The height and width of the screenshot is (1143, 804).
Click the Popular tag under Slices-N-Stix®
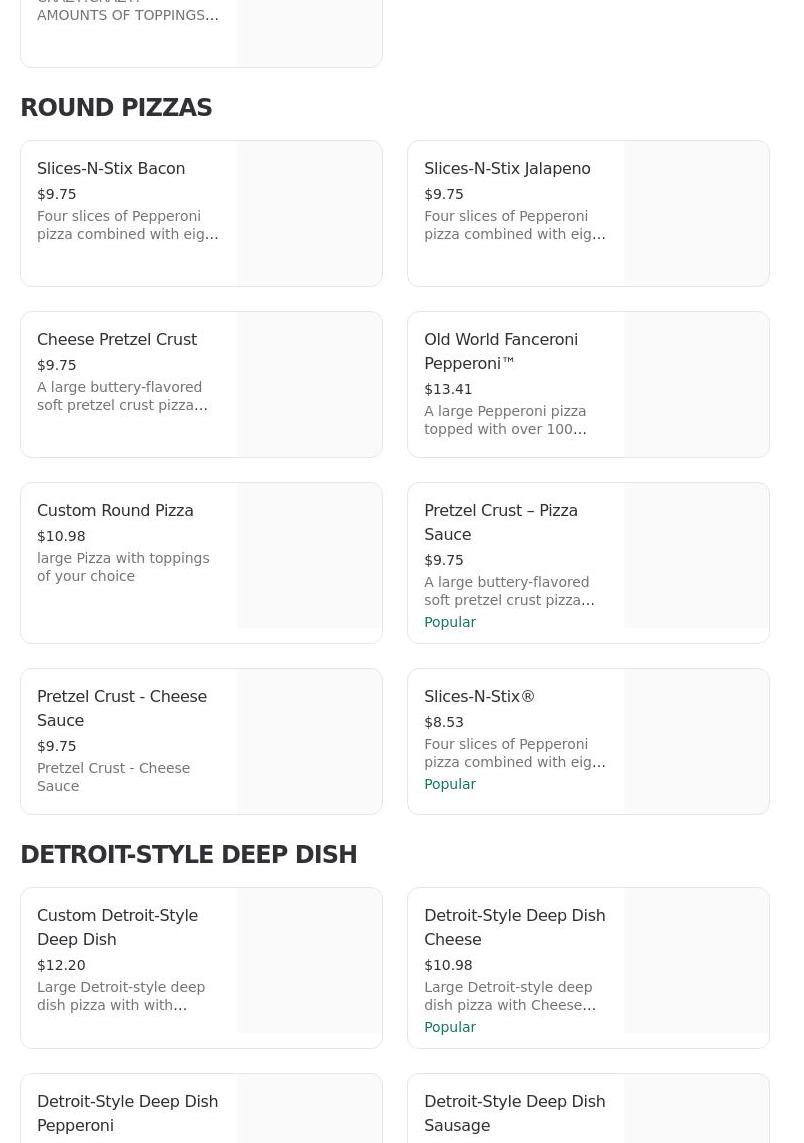(450, 784)
